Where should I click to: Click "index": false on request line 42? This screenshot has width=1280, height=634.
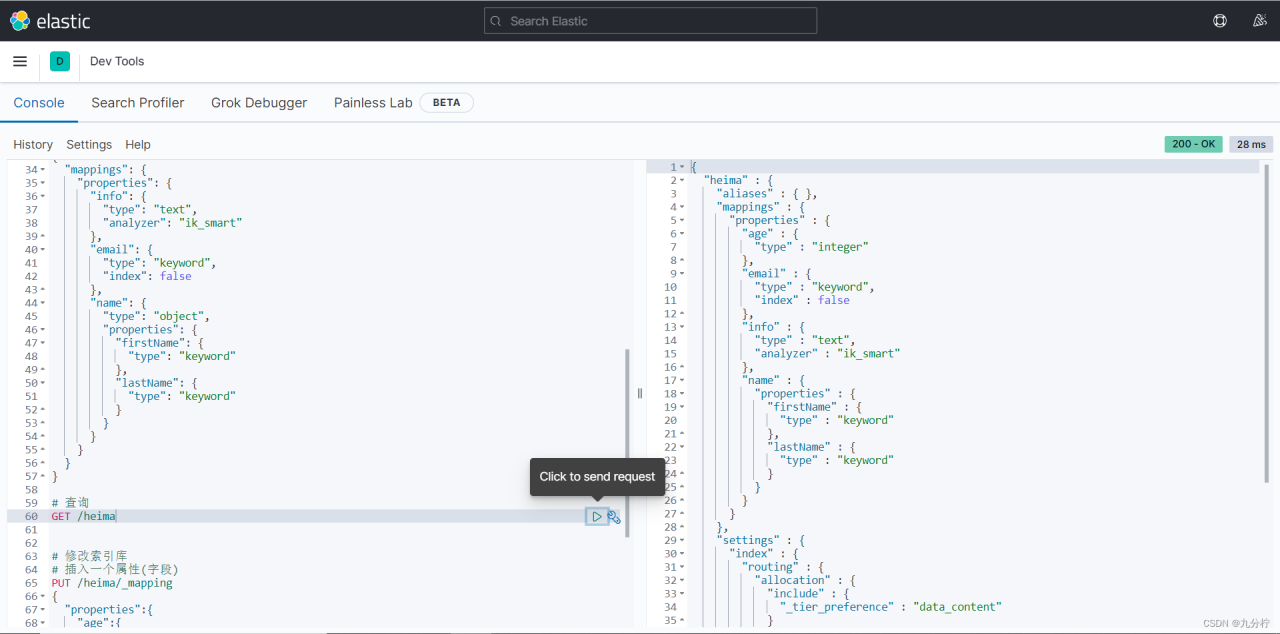point(147,276)
